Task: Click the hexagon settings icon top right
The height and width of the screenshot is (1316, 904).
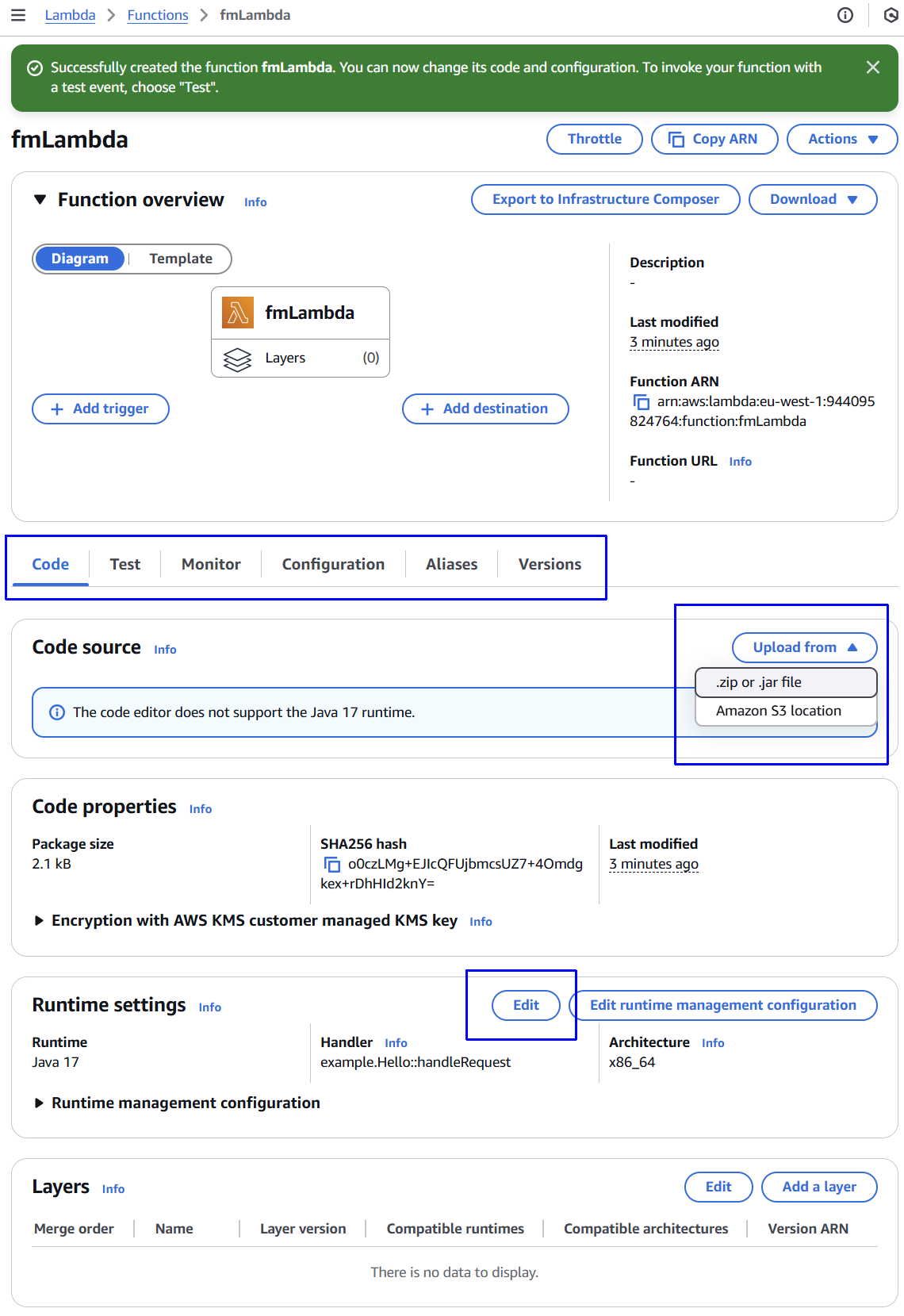Action: (891, 15)
